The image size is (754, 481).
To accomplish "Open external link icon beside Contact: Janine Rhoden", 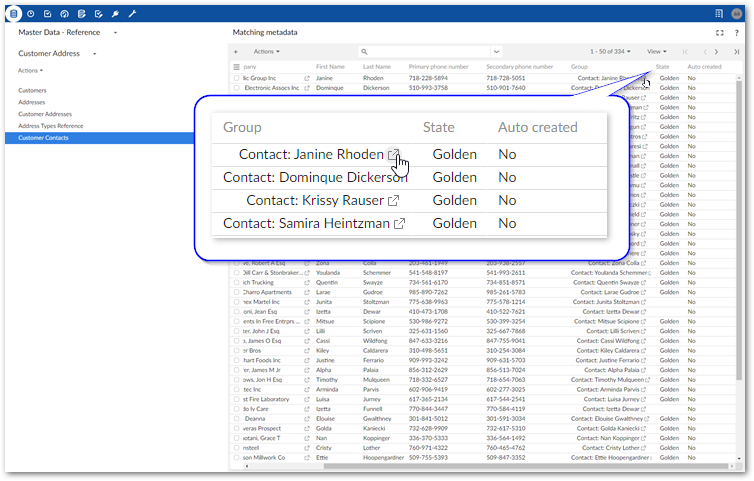I will click(x=397, y=155).
